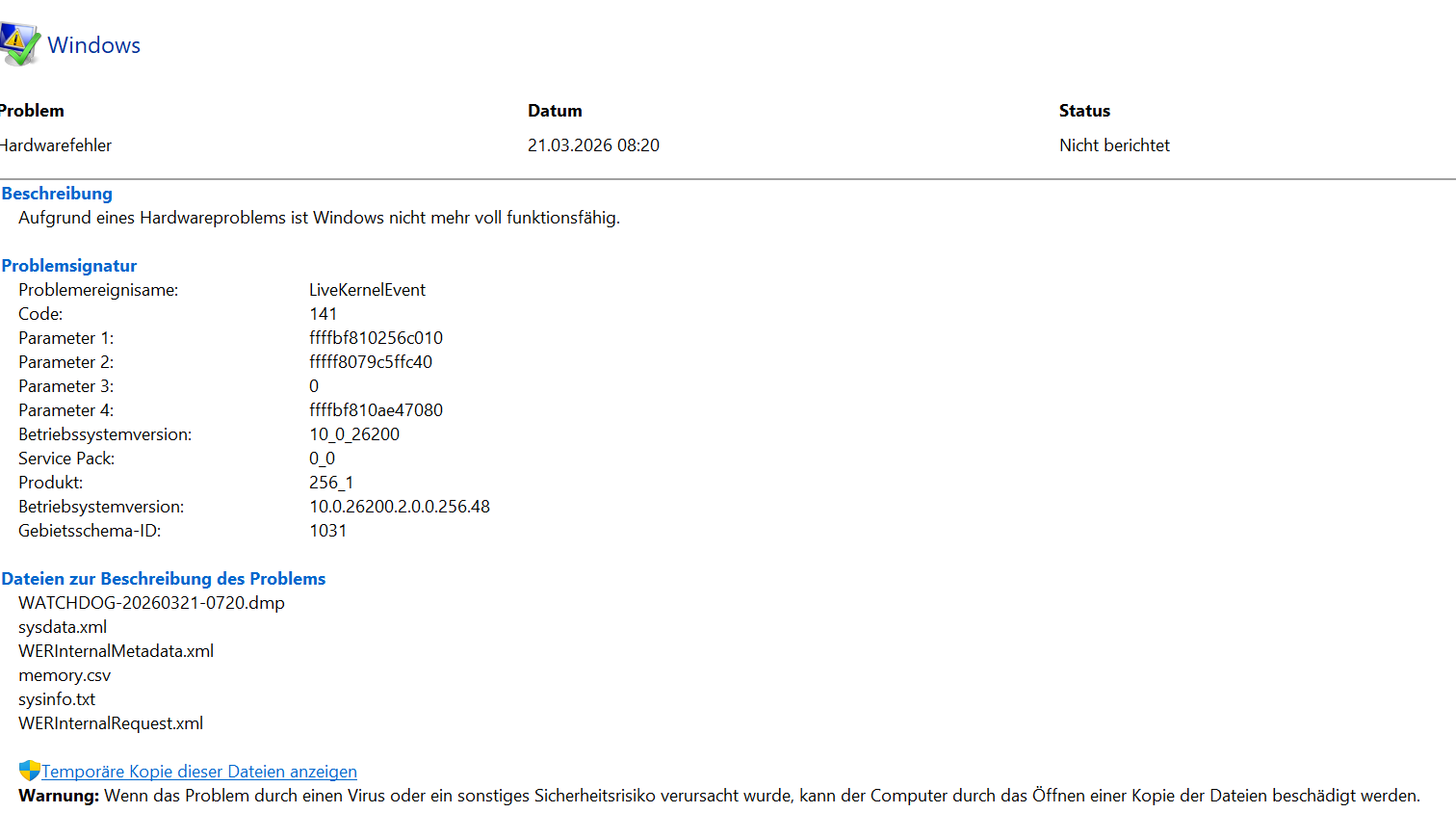The width and height of the screenshot is (1456, 839).
Task: Click the description sentence about Hardwareproblems
Action: point(319,218)
